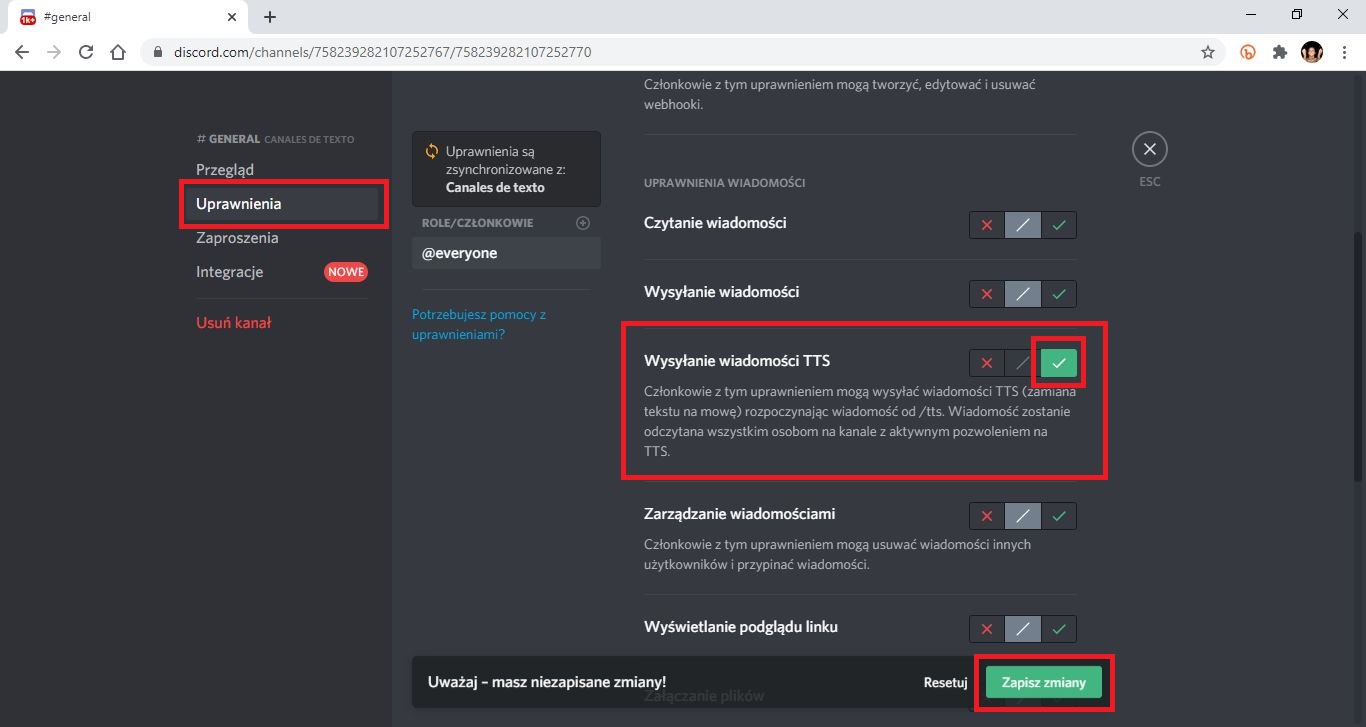Go to the browser home page
This screenshot has width=1366, height=727.
[x=118, y=52]
